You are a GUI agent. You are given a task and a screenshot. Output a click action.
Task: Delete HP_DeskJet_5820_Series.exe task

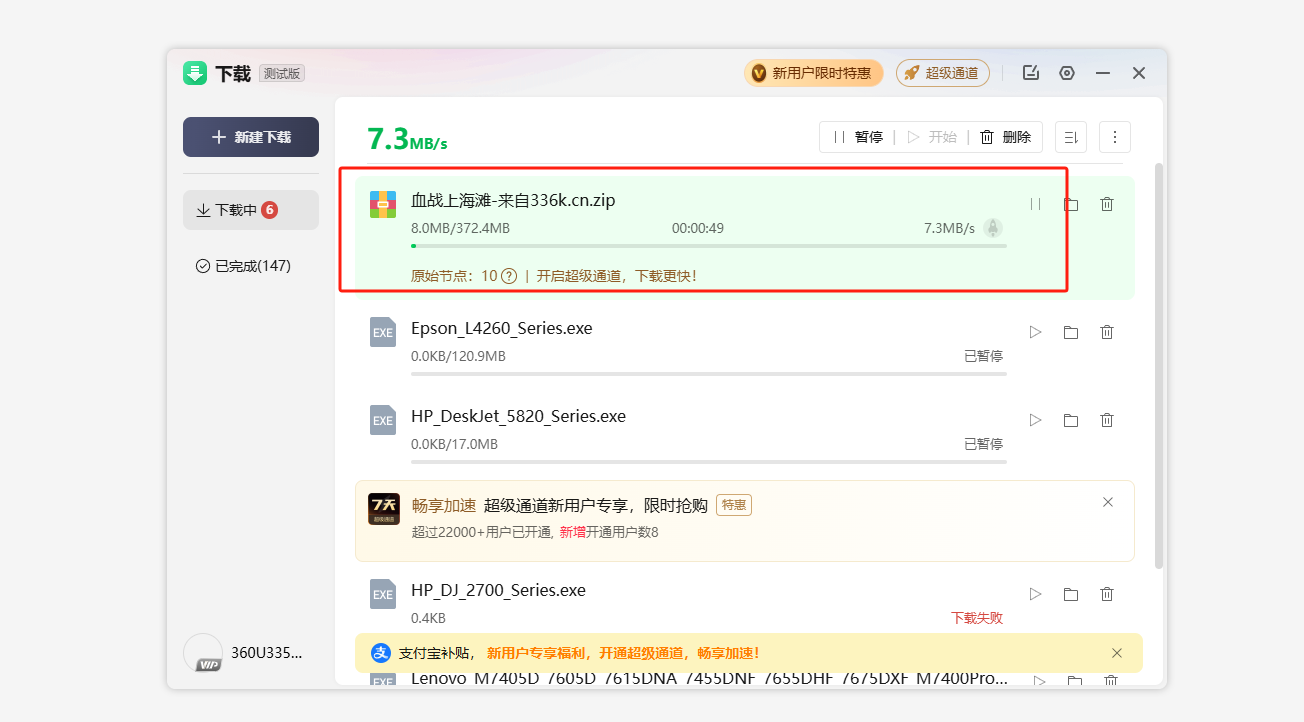coord(1107,420)
